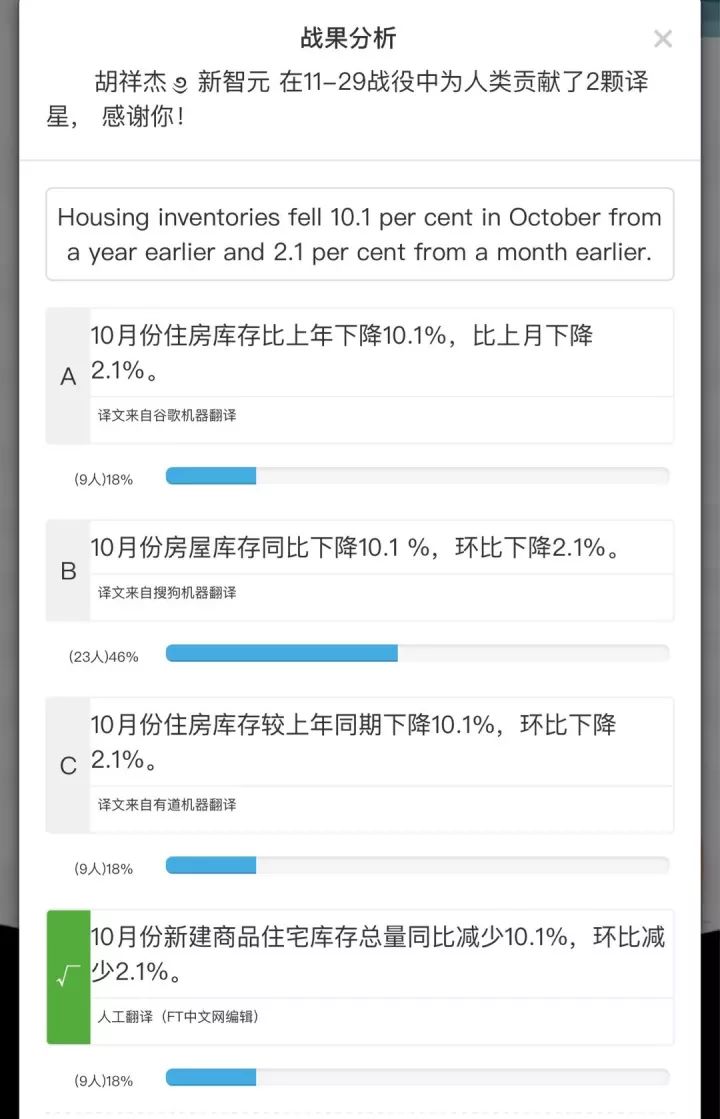Screen dimensions: 720x1119
Task: Click 译文来自搜狗机器翻译 source label
Action: pyautogui.click(x=167, y=593)
